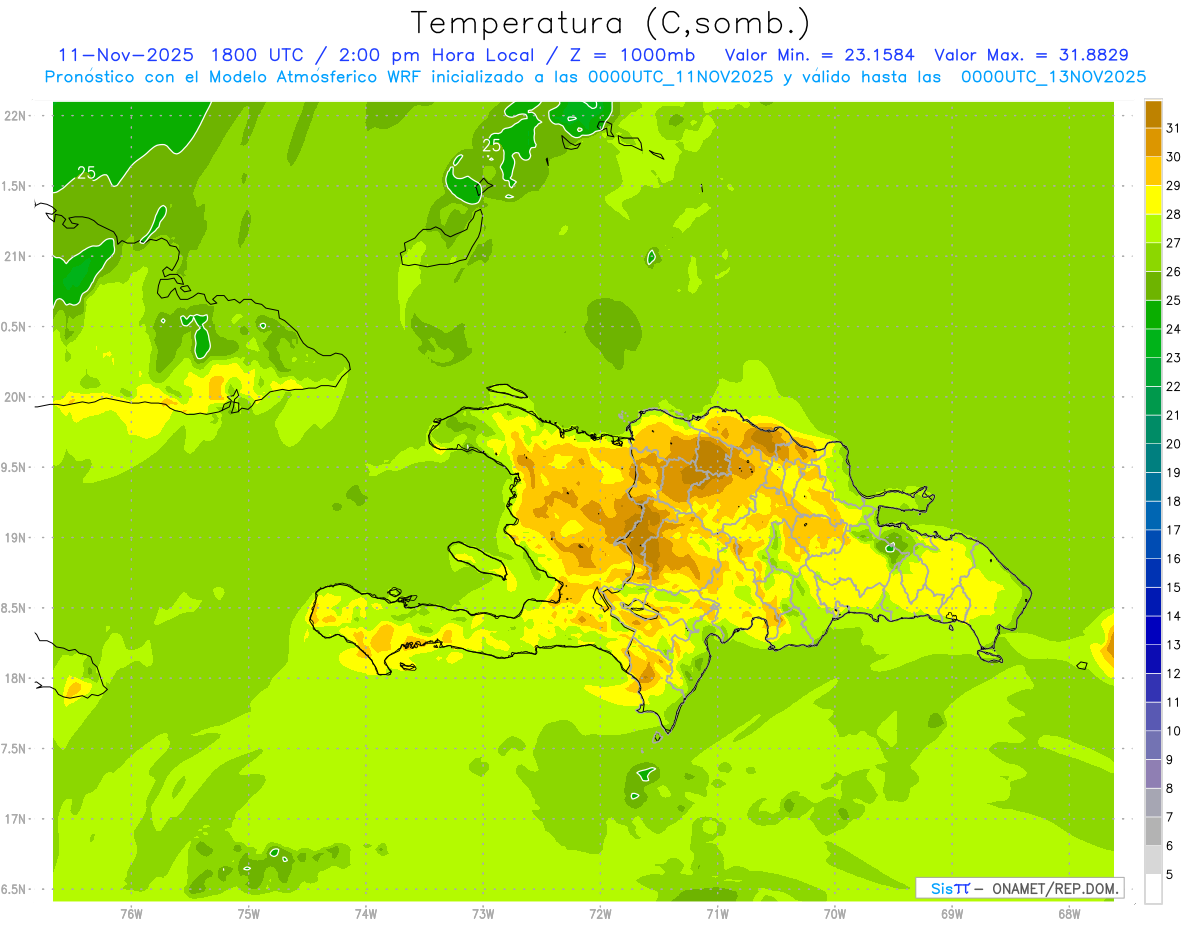Click the color scale value '21'
The width and height of the screenshot is (1200, 927).
click(1174, 415)
